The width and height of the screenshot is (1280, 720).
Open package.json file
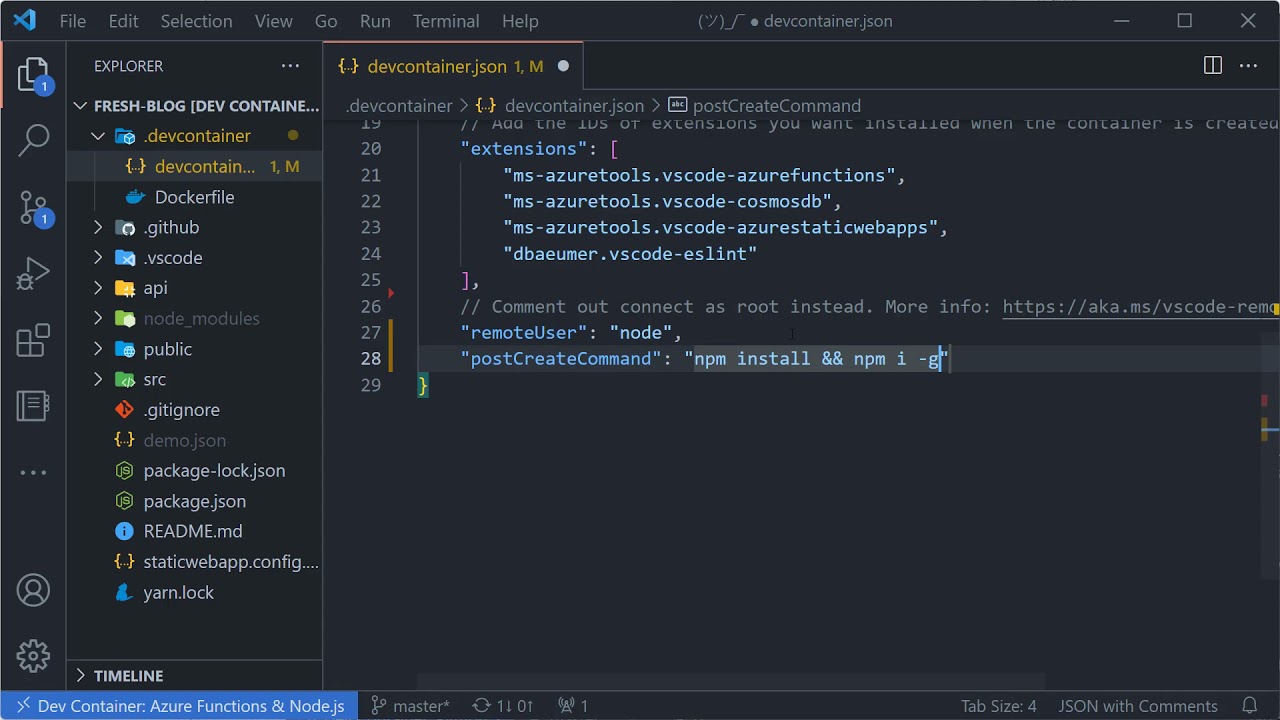pos(194,501)
